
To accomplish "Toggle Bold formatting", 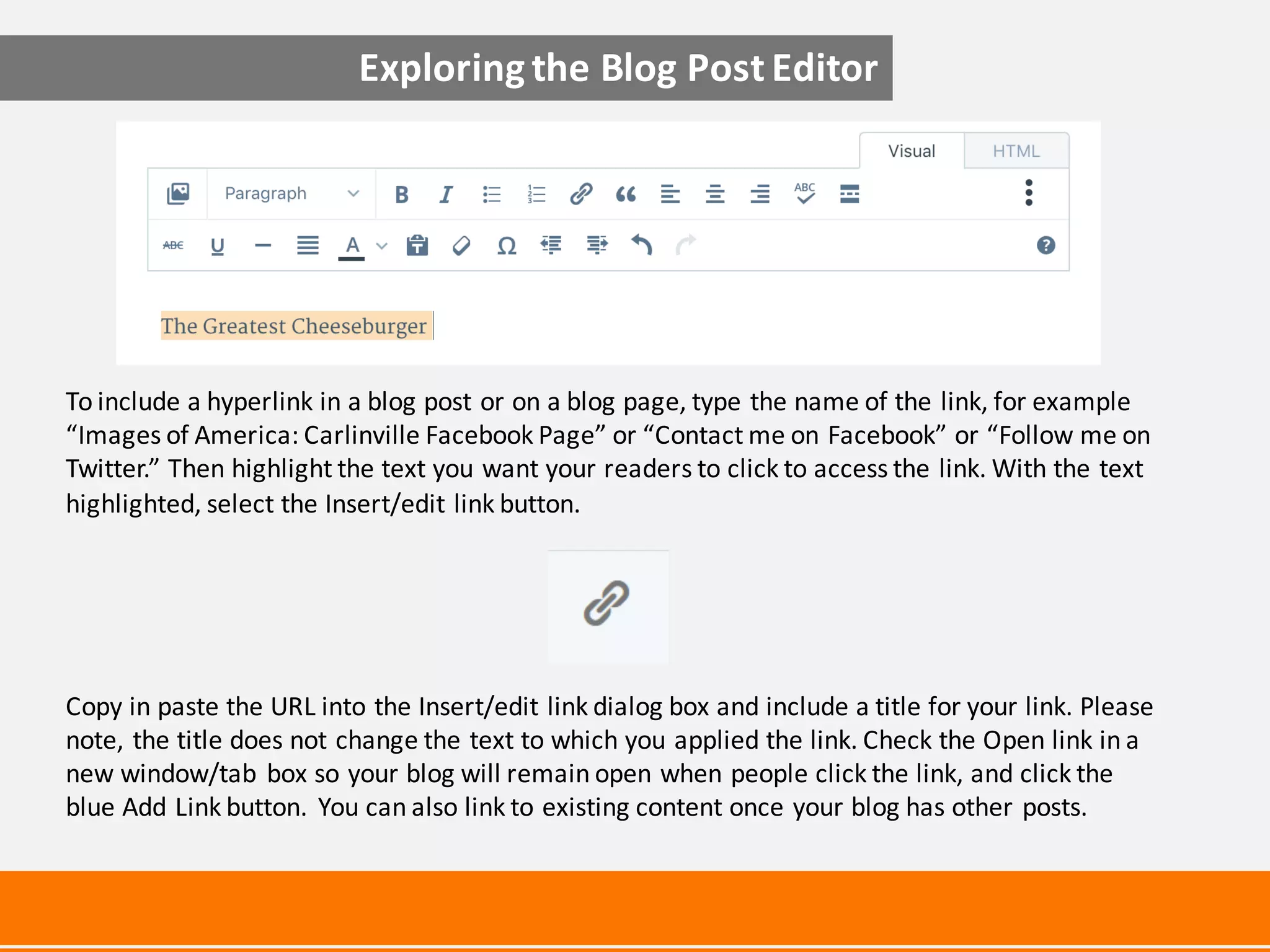I will point(402,195).
